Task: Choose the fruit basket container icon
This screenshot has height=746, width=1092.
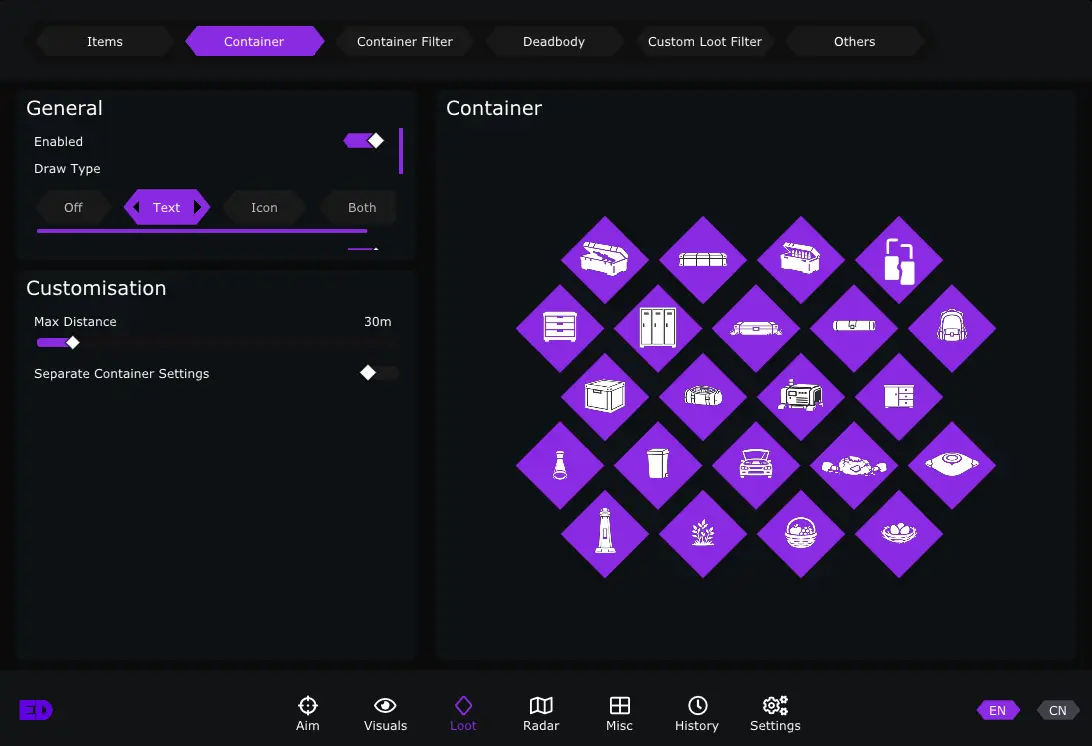Action: point(800,533)
